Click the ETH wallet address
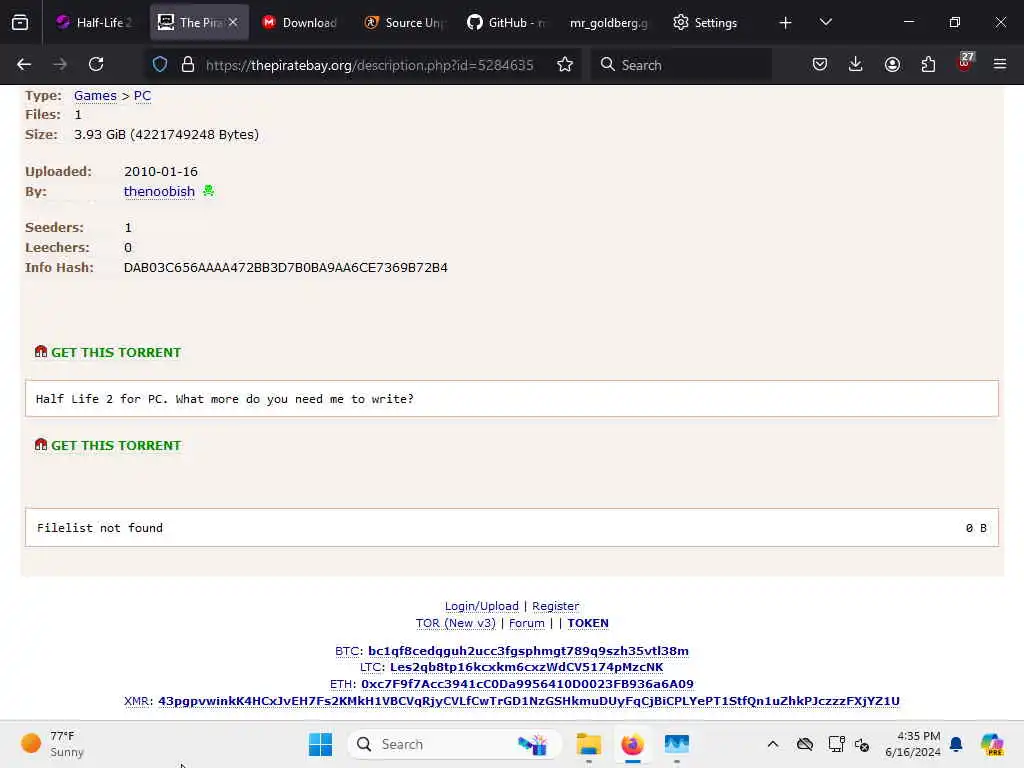Screen dimensions: 1024x768 coord(527,684)
